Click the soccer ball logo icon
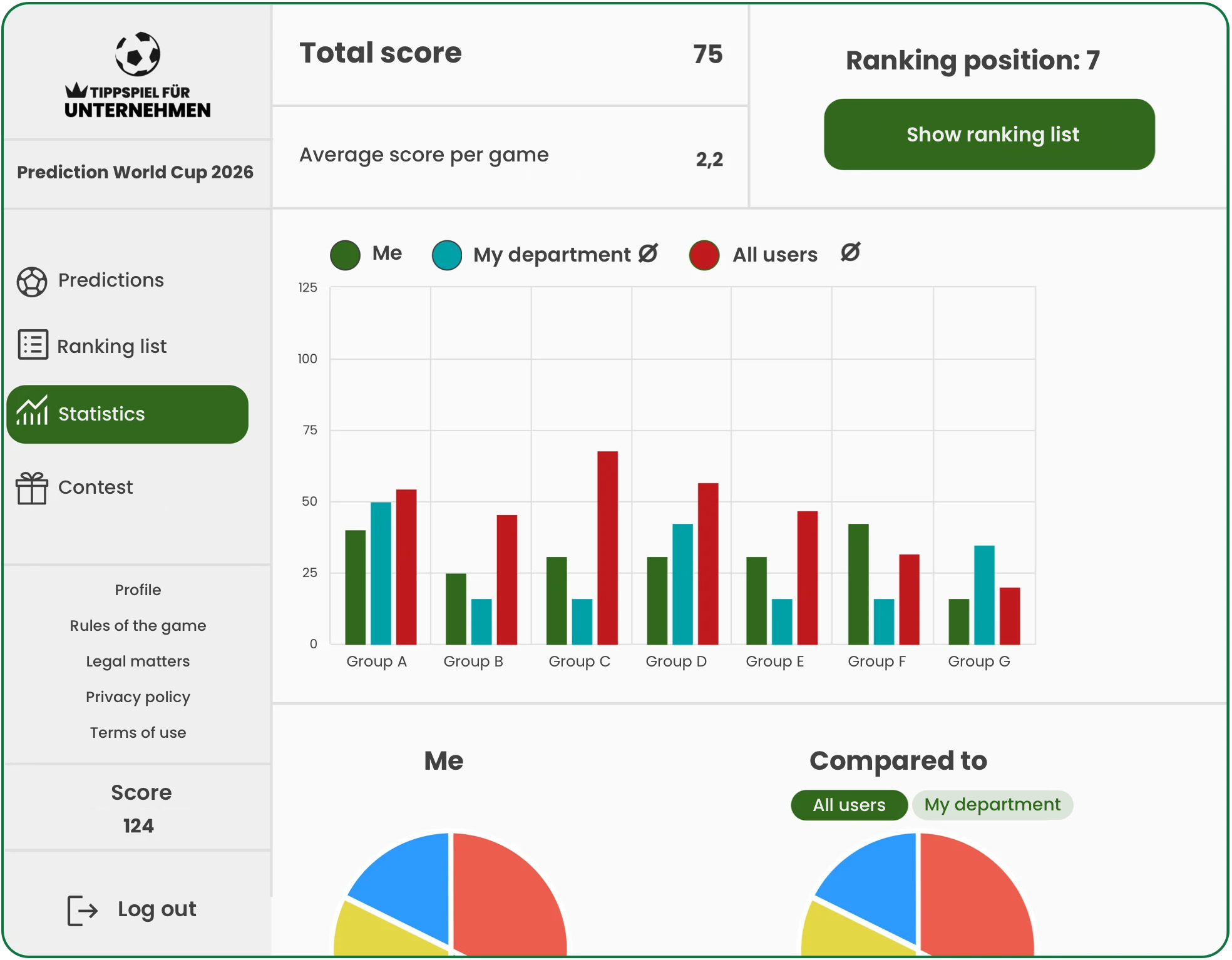 coord(138,54)
